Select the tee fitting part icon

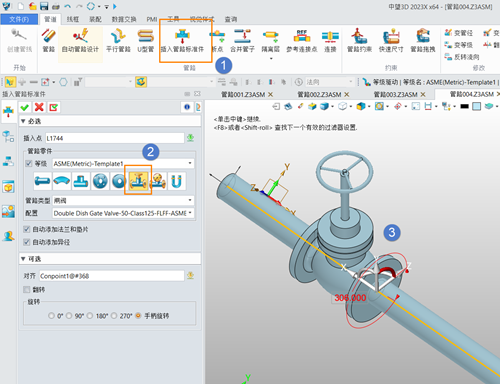[81, 181]
